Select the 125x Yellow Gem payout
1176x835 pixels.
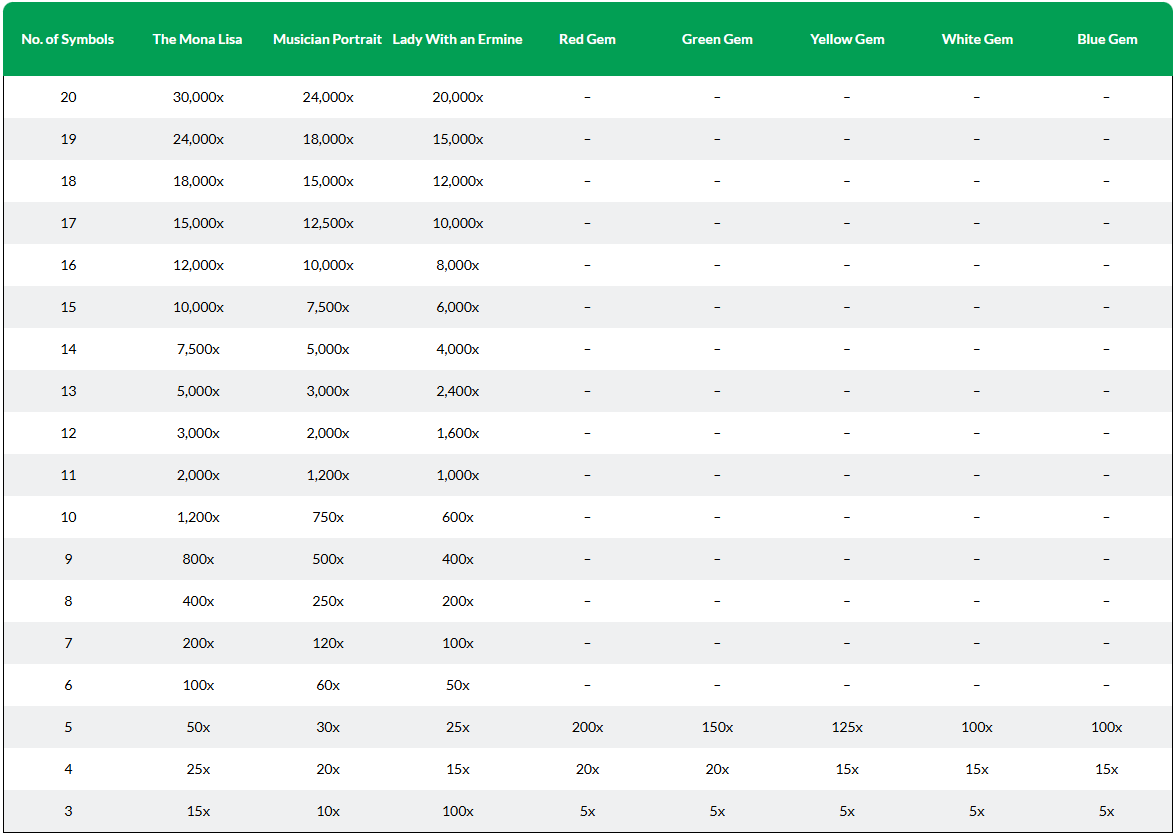click(x=848, y=728)
